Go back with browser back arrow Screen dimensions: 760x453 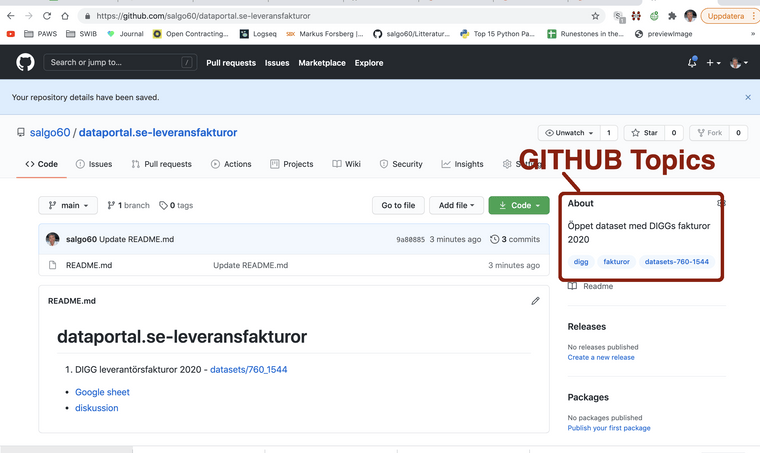coord(11,16)
